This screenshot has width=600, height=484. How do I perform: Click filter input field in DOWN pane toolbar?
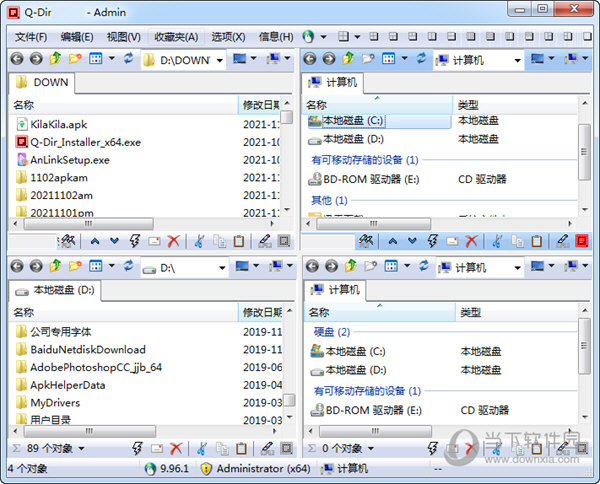tap(33, 241)
